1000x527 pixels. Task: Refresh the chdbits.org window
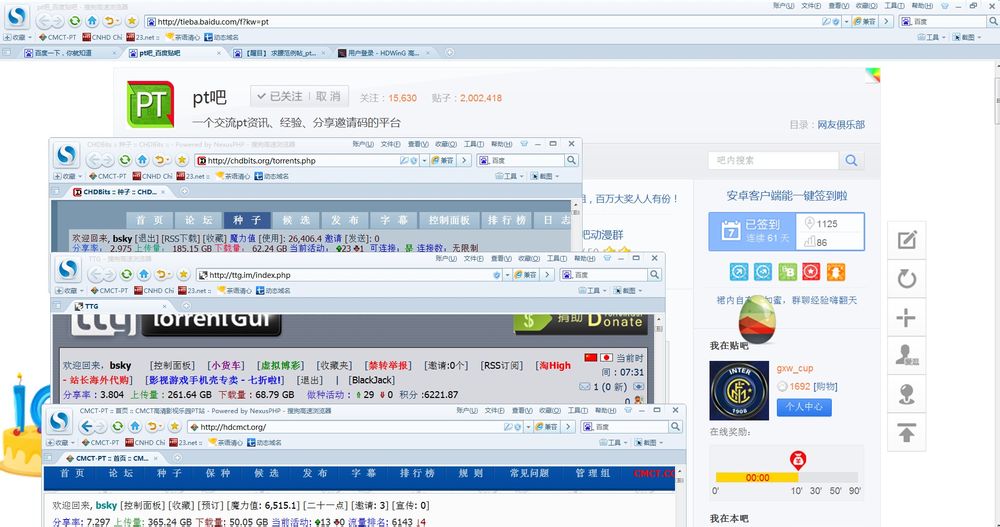pos(125,160)
